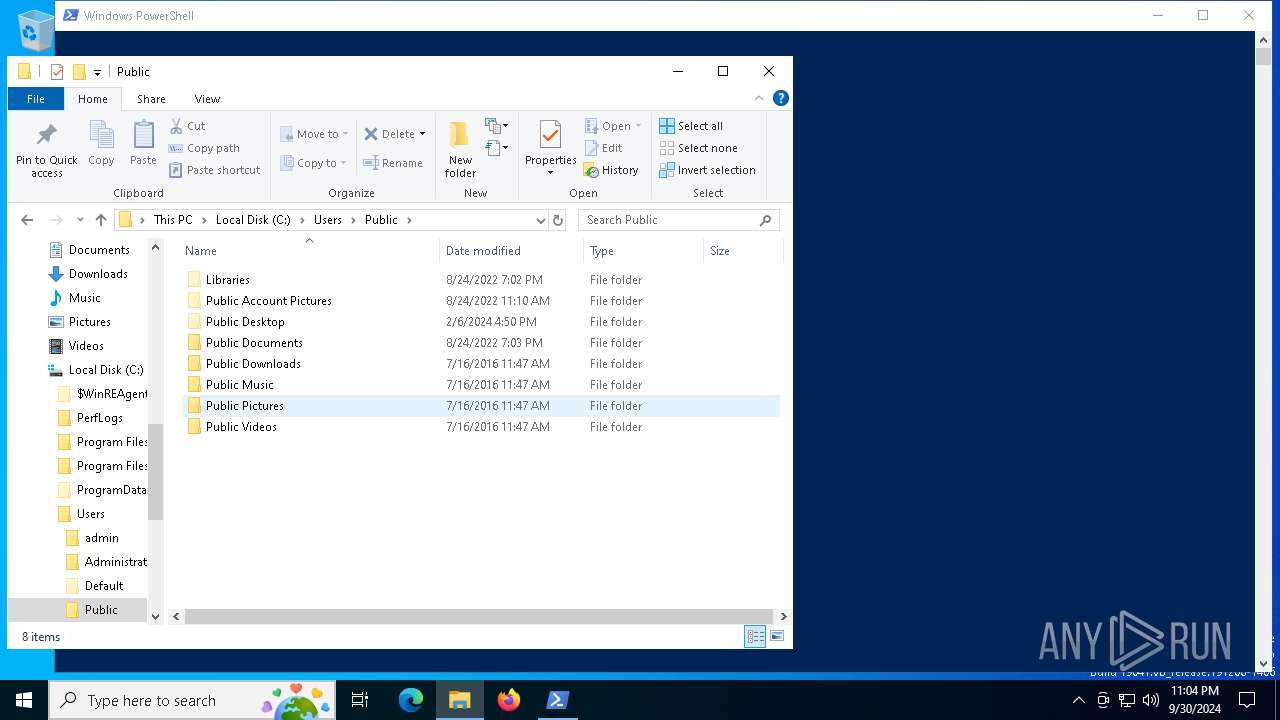1280x720 pixels.
Task: Switch to the View tab
Action: (207, 99)
